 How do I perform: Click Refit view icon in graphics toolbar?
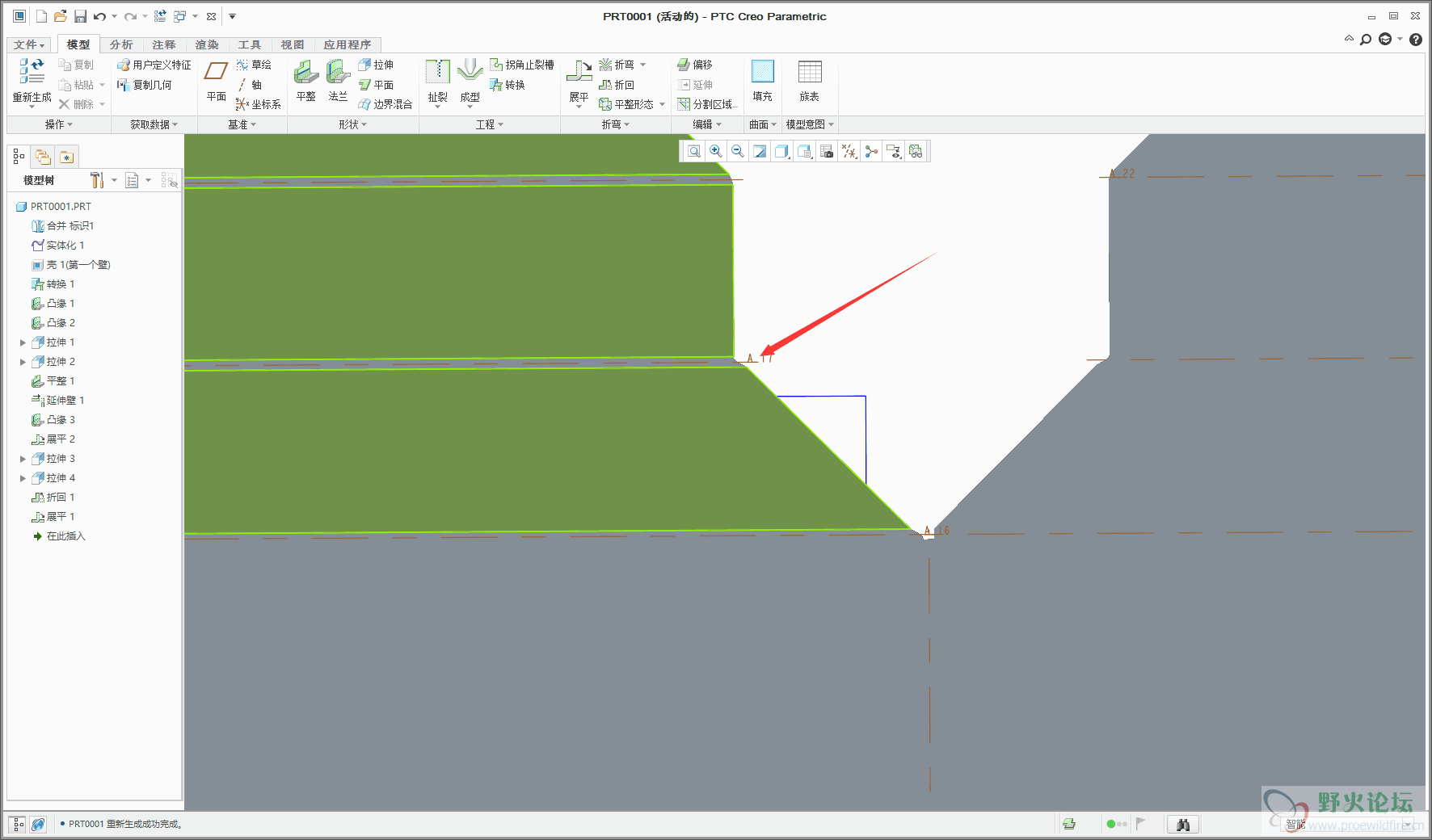(x=694, y=151)
